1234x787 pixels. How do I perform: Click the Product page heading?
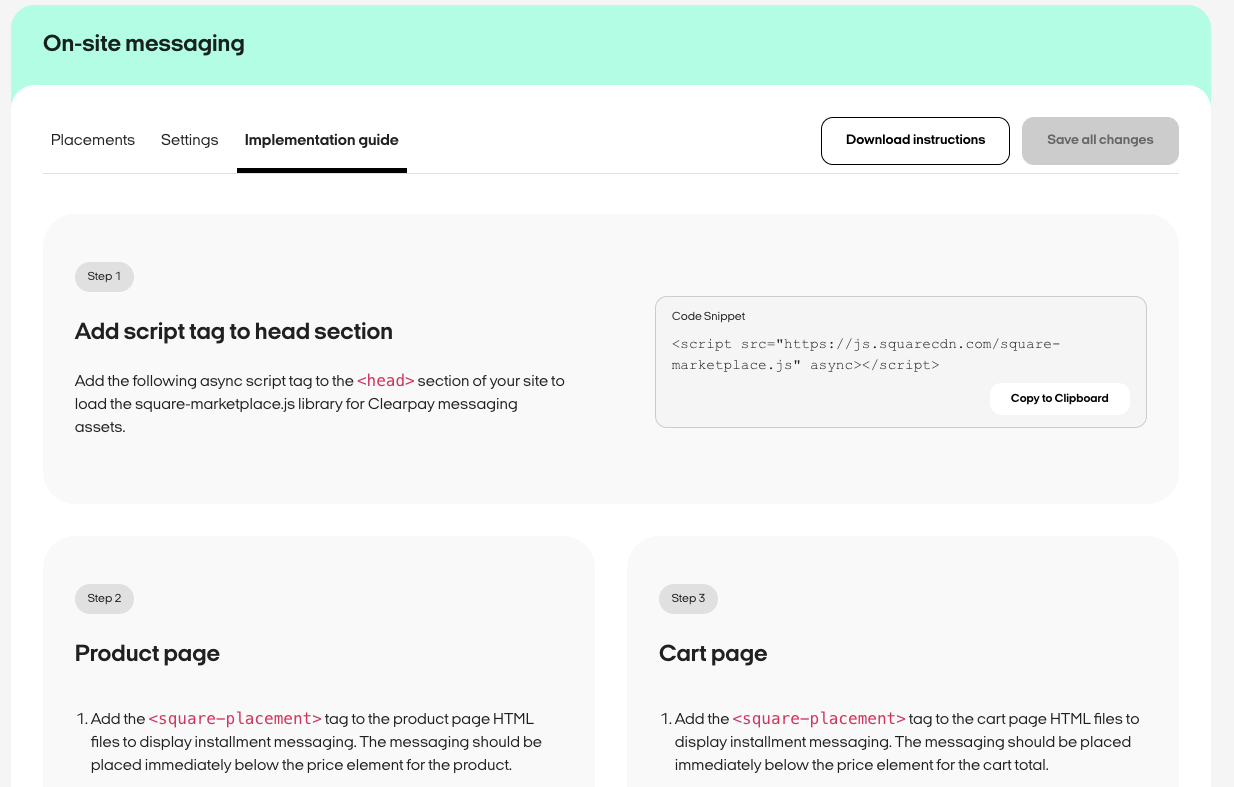[147, 653]
